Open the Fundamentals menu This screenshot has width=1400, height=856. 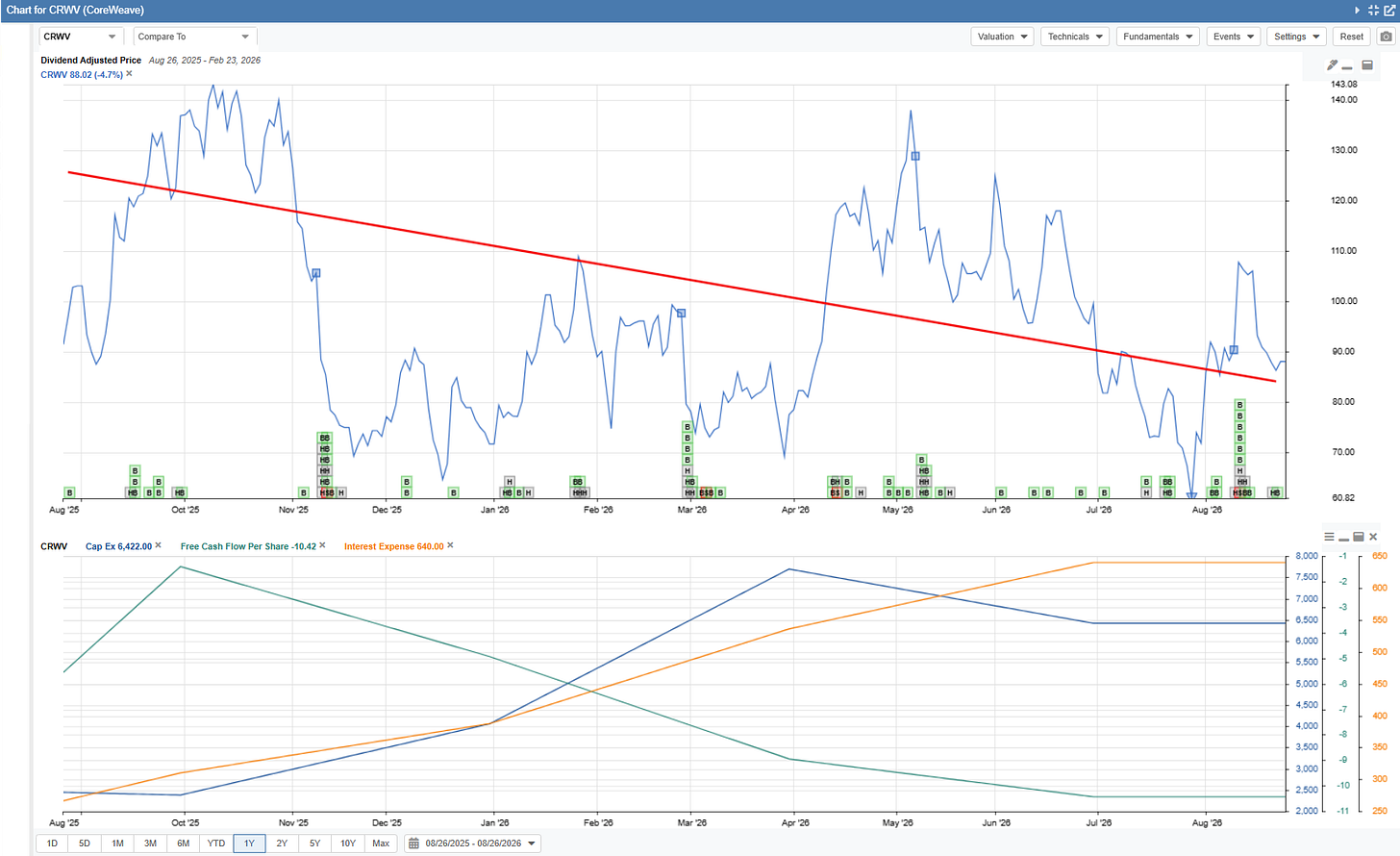[x=1158, y=37]
